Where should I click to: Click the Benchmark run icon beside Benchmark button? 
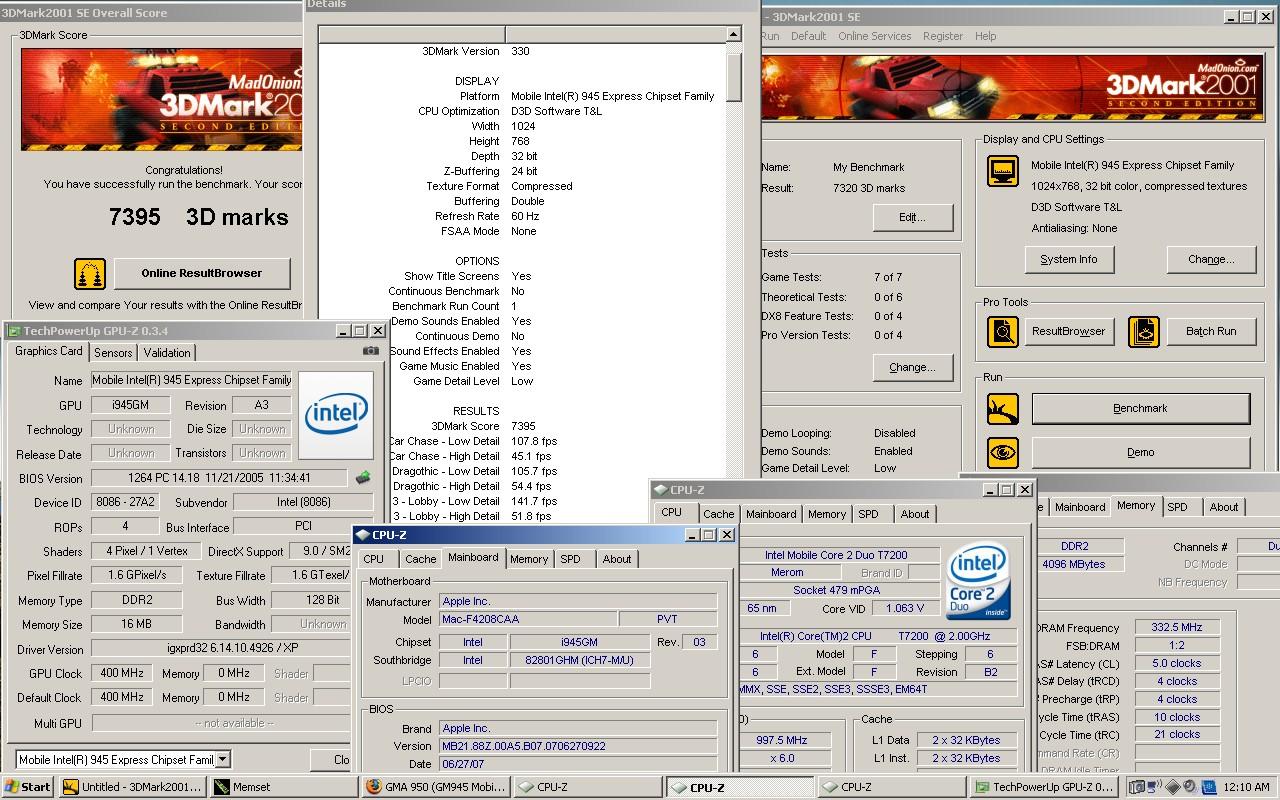point(1003,408)
